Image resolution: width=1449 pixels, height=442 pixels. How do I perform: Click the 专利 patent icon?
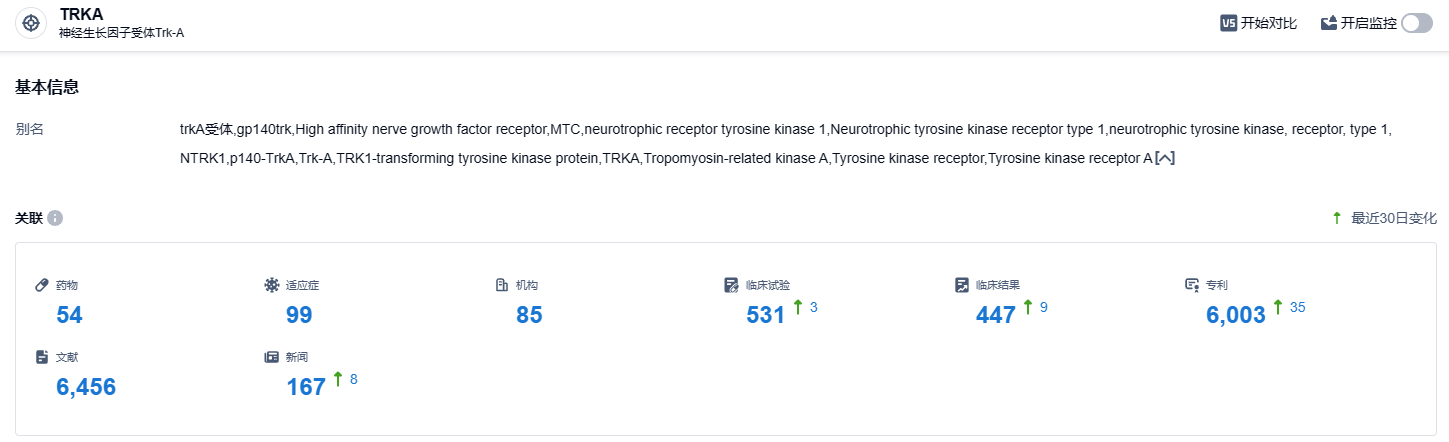click(x=1191, y=285)
